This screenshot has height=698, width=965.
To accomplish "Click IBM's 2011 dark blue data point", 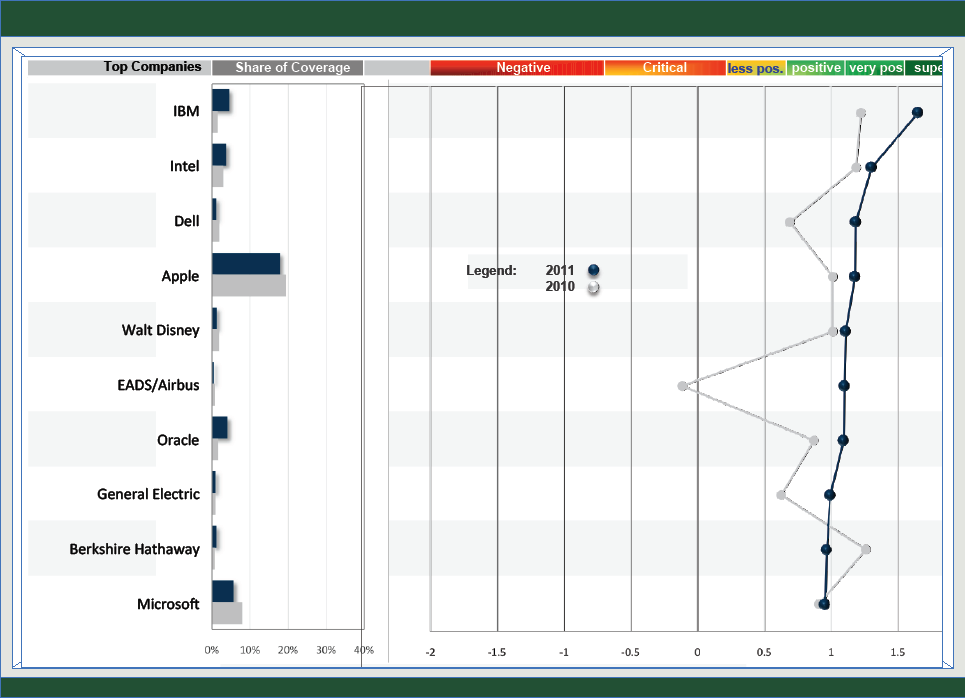I will pyautogui.click(x=917, y=112).
